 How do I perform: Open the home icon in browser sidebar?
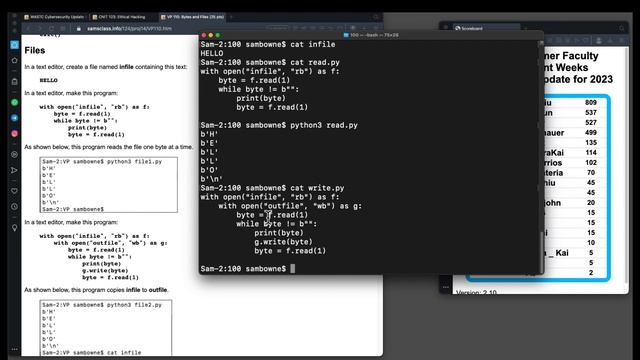[14, 60]
